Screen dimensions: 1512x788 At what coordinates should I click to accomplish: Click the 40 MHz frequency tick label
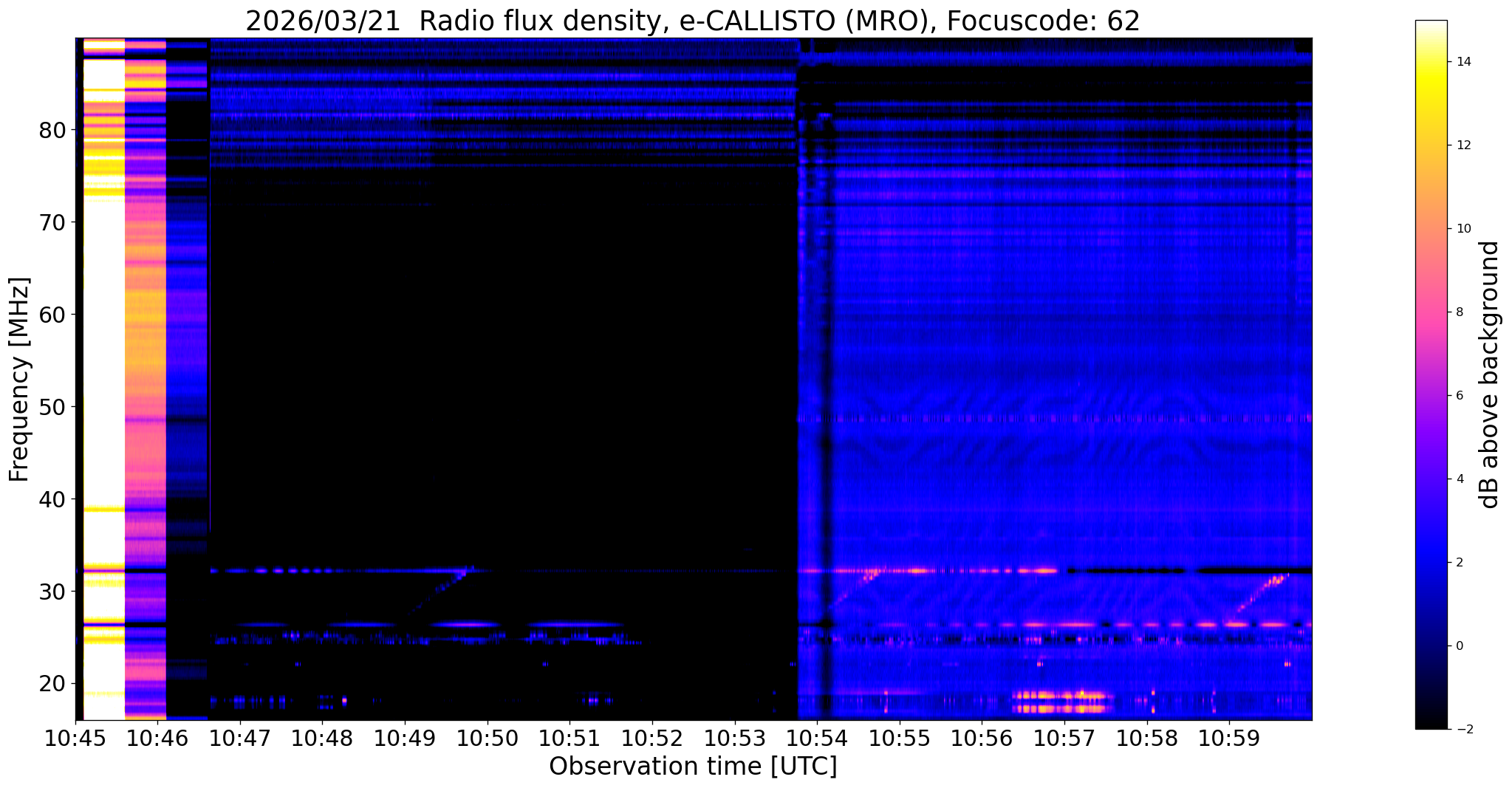point(52,499)
